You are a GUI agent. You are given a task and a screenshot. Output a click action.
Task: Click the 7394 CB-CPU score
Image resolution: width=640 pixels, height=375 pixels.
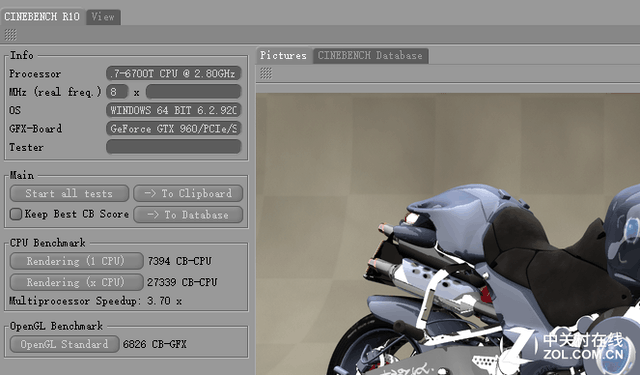click(180, 261)
